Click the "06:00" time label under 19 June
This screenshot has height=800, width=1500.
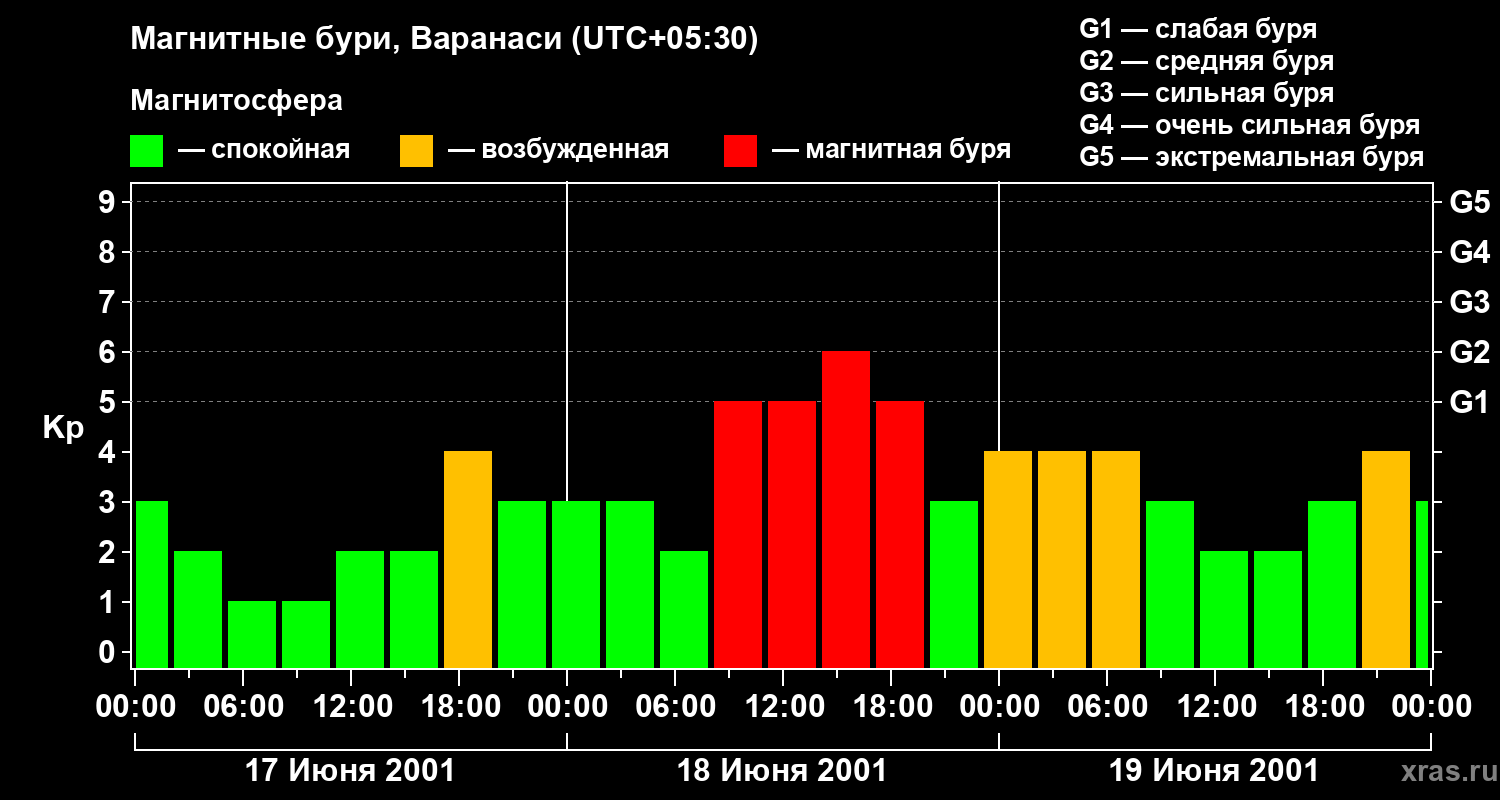click(1107, 707)
